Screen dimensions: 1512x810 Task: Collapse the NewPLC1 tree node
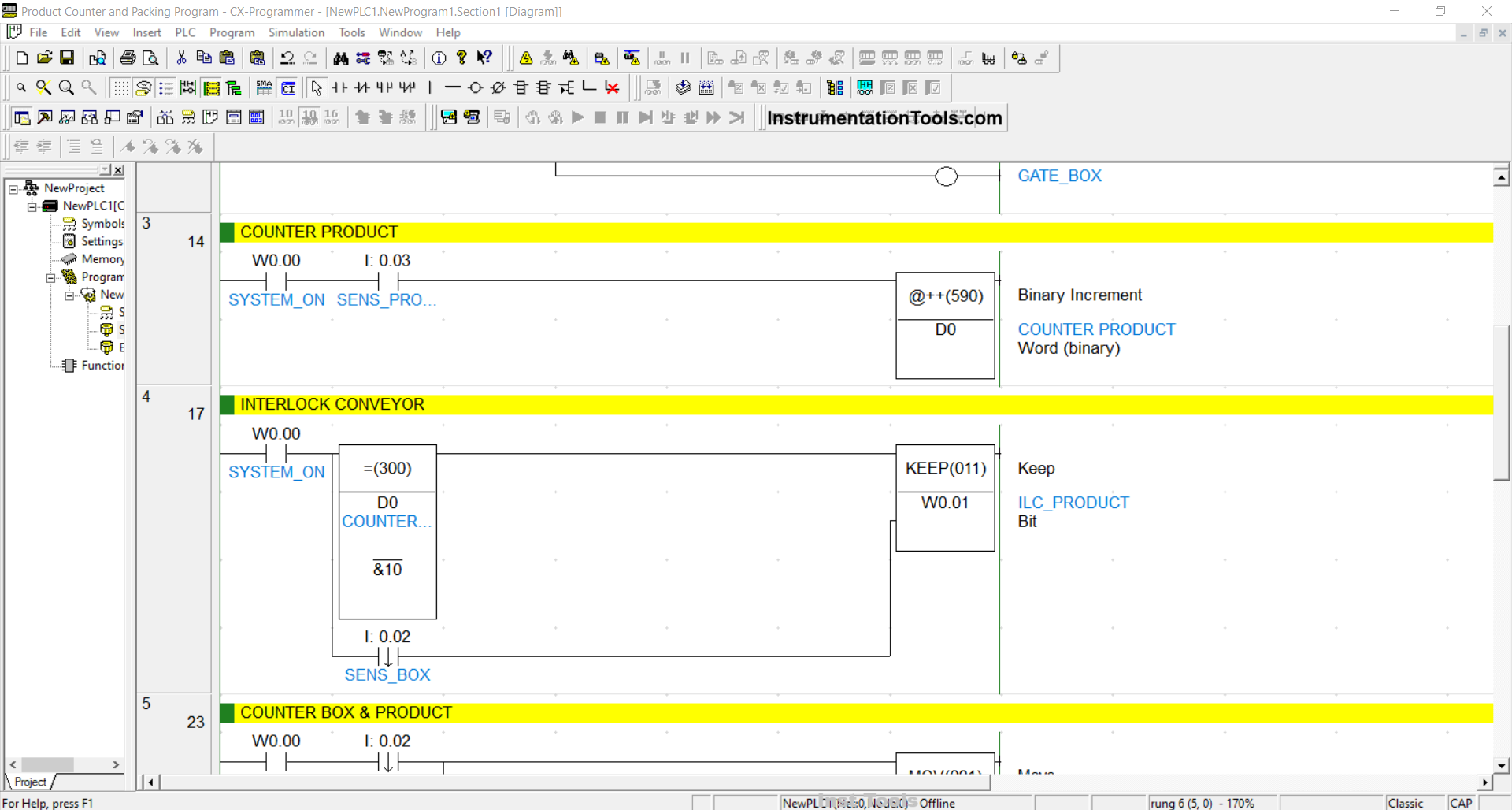tap(31, 206)
